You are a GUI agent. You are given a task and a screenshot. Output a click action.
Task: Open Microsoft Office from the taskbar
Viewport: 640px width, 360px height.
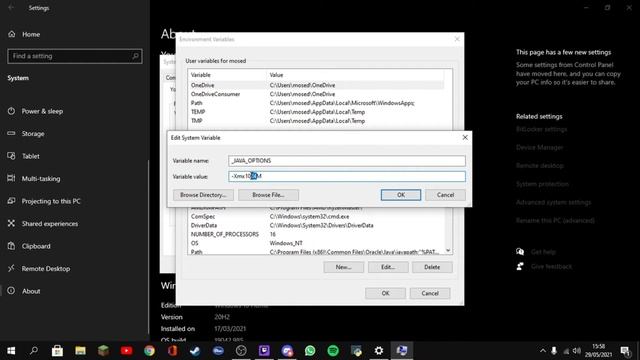(x=172, y=351)
